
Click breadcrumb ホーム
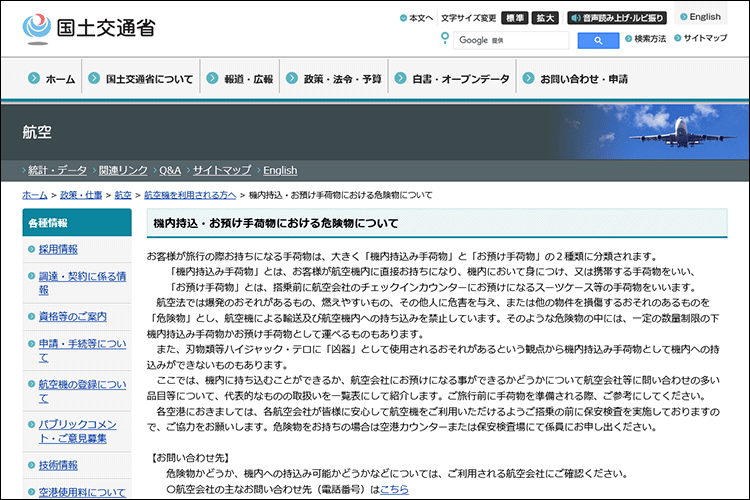point(35,195)
